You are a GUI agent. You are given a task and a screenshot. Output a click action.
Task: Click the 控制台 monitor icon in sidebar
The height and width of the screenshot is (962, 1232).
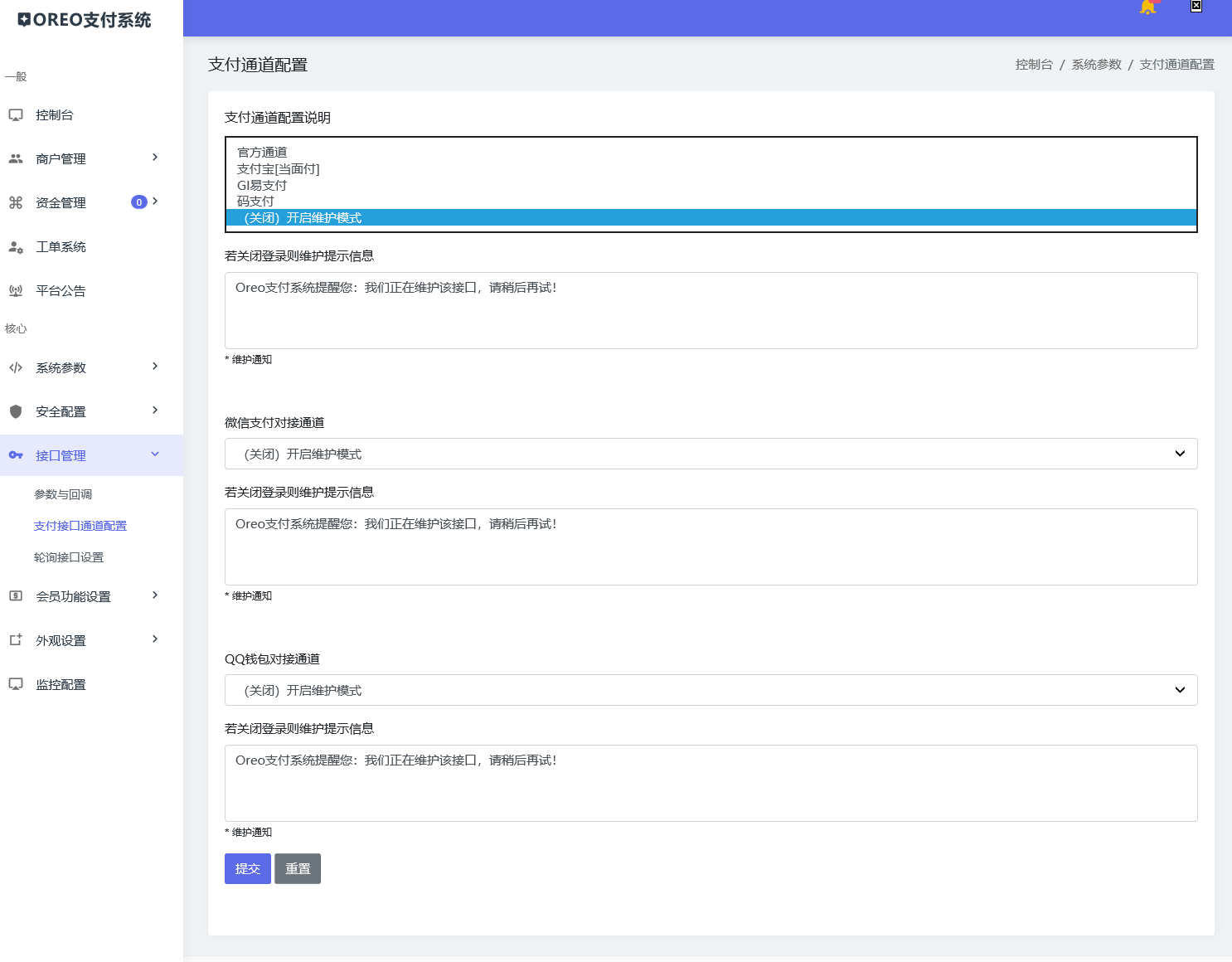[16, 115]
